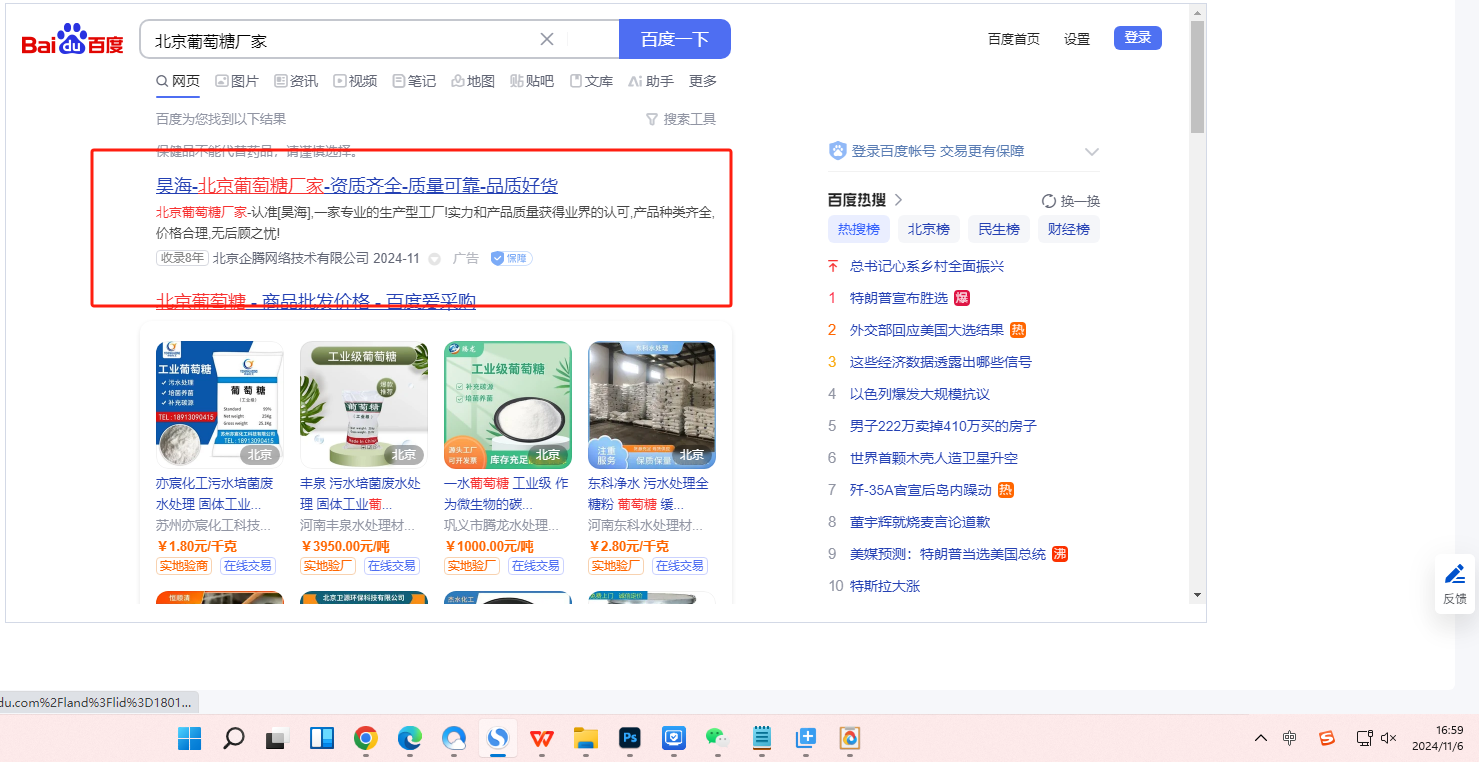Clear the search box with X icon
Screen dimensions: 1479x762
(547, 39)
